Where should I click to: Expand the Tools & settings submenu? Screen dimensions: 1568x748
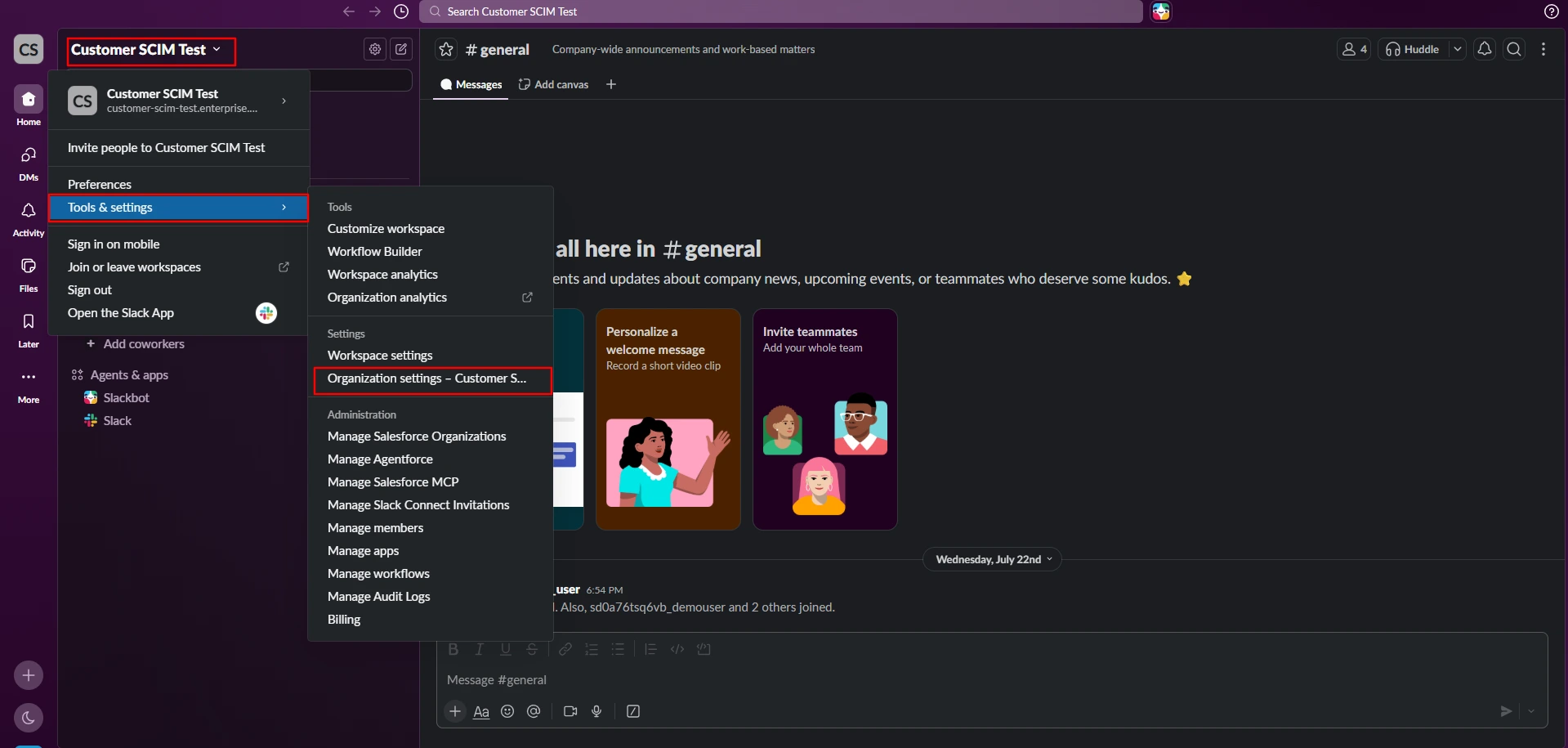(178, 208)
